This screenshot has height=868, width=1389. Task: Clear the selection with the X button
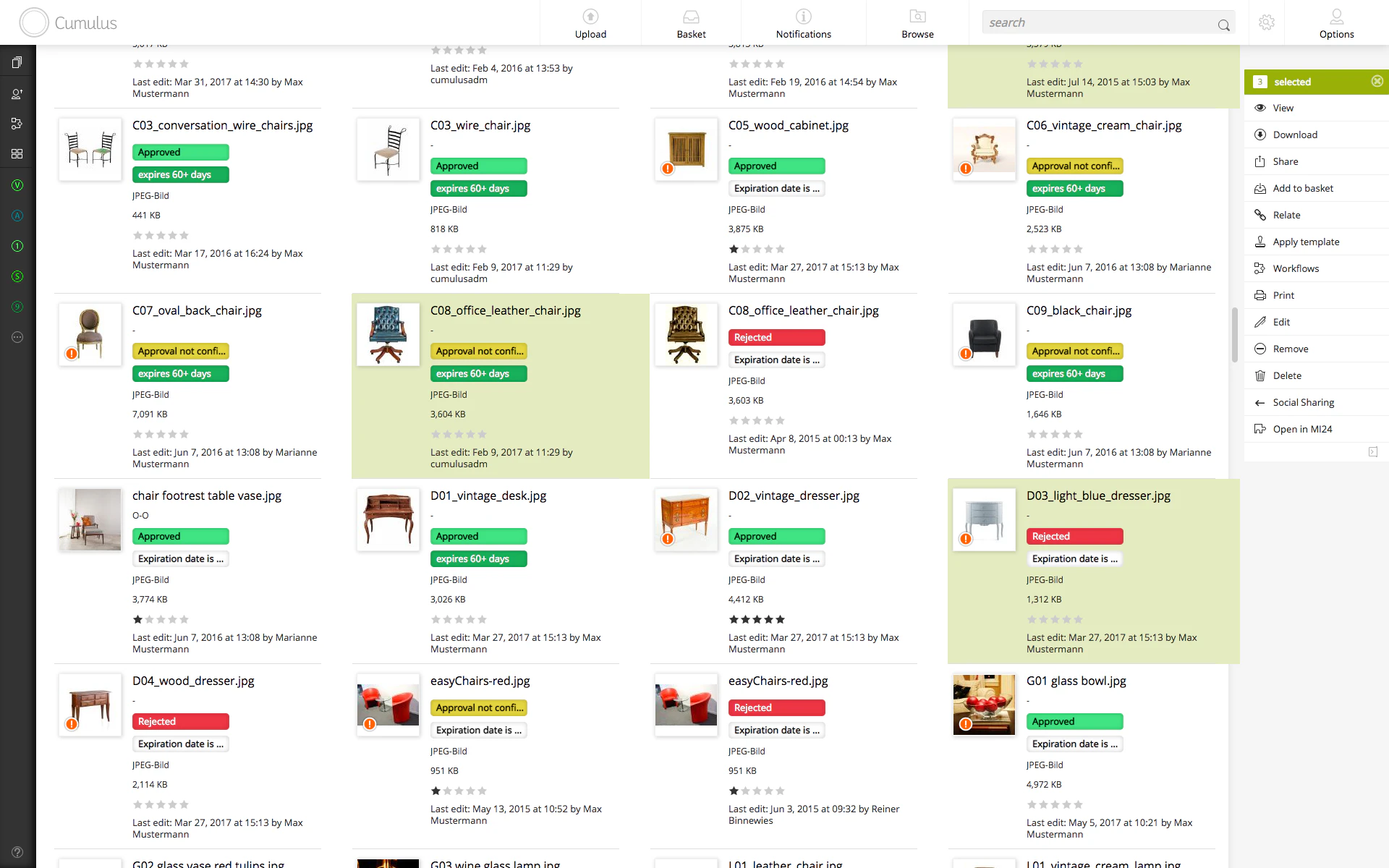(1377, 82)
